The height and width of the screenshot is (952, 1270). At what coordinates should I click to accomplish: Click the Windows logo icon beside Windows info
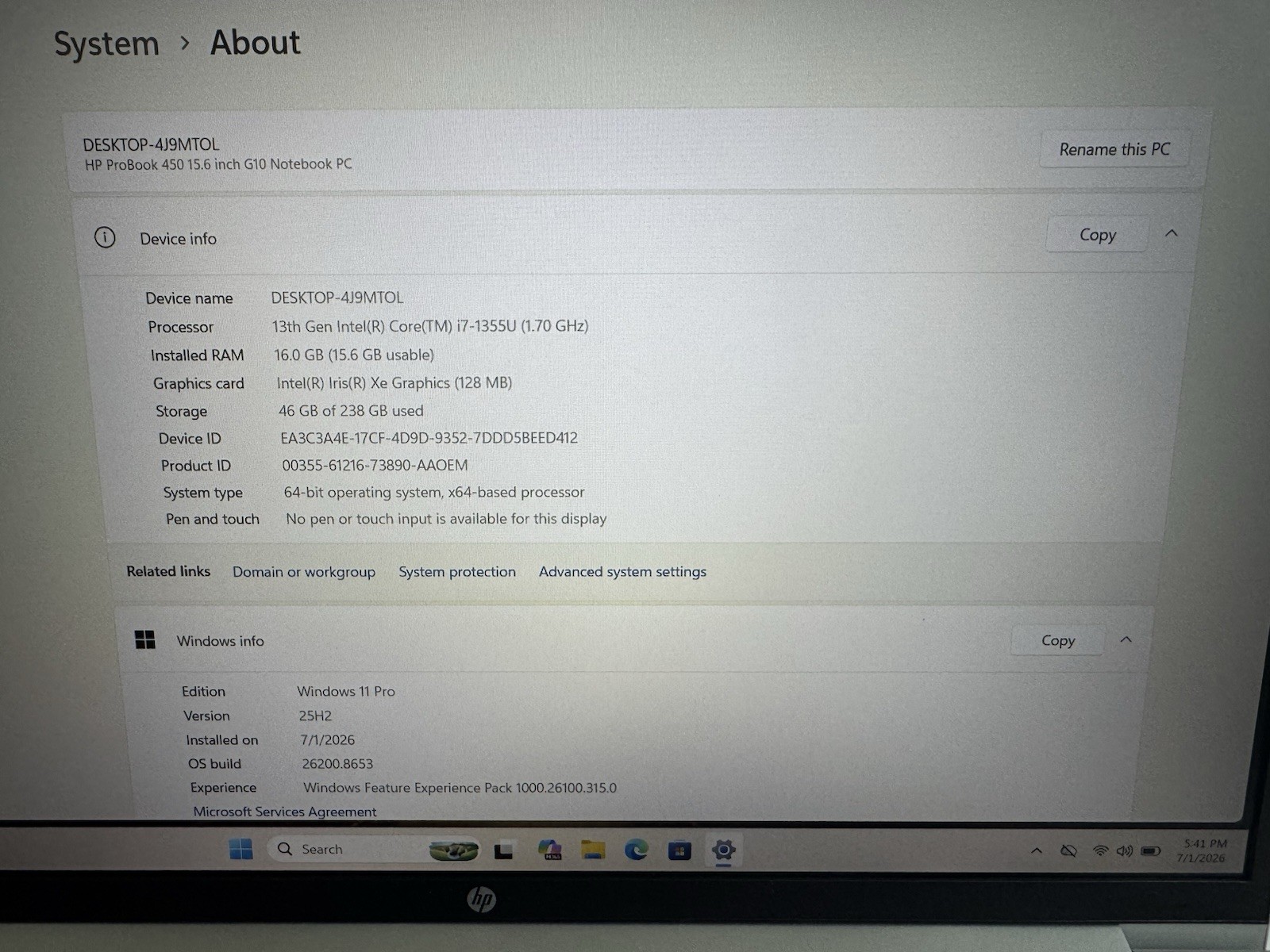click(x=145, y=639)
